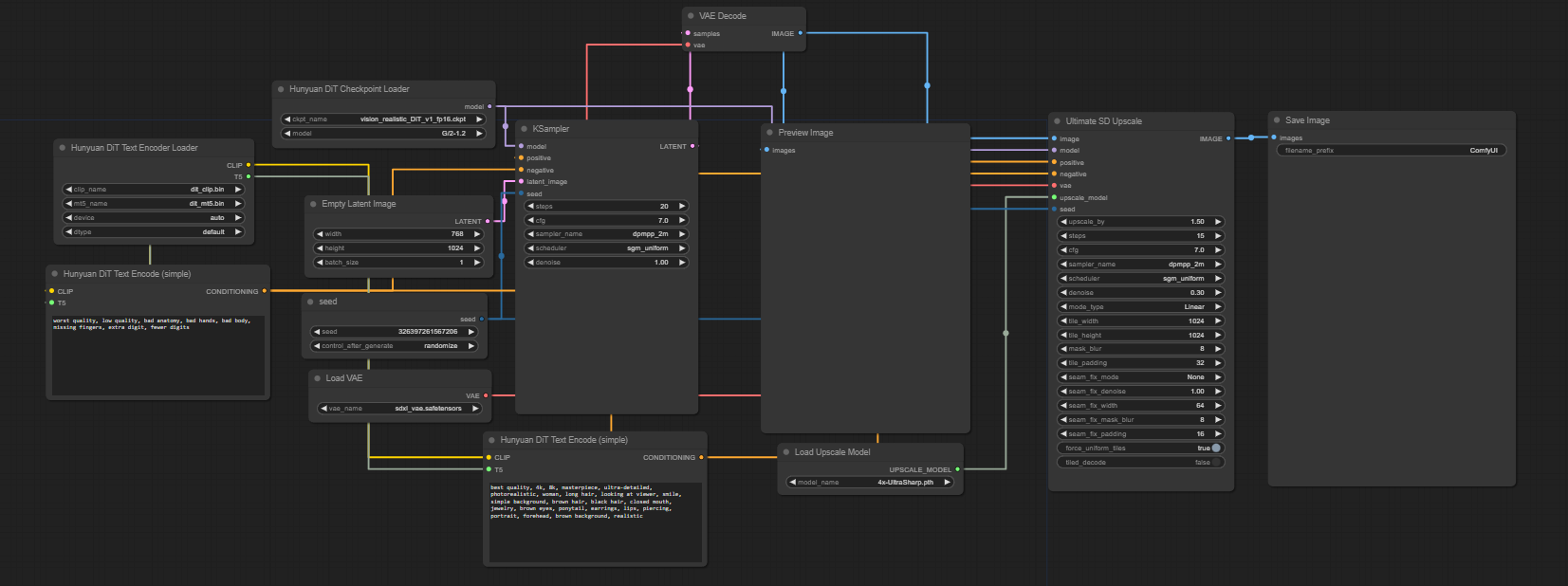The width and height of the screenshot is (1568, 586).
Task: Click the Save Image node's collapse dot
Action: click(1277, 120)
